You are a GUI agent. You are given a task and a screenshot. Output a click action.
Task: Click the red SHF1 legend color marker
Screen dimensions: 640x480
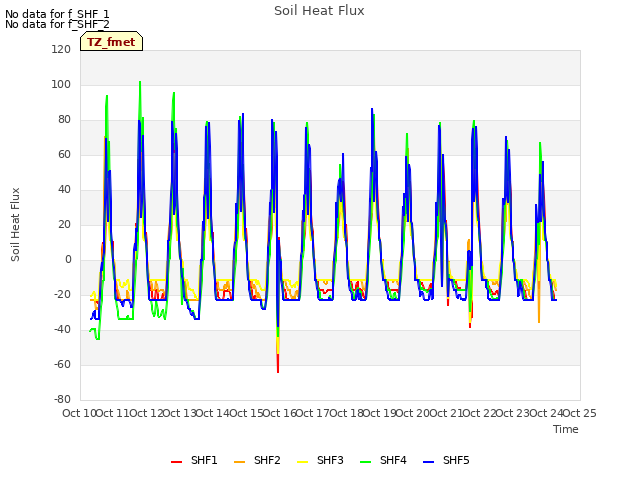click(x=176, y=462)
